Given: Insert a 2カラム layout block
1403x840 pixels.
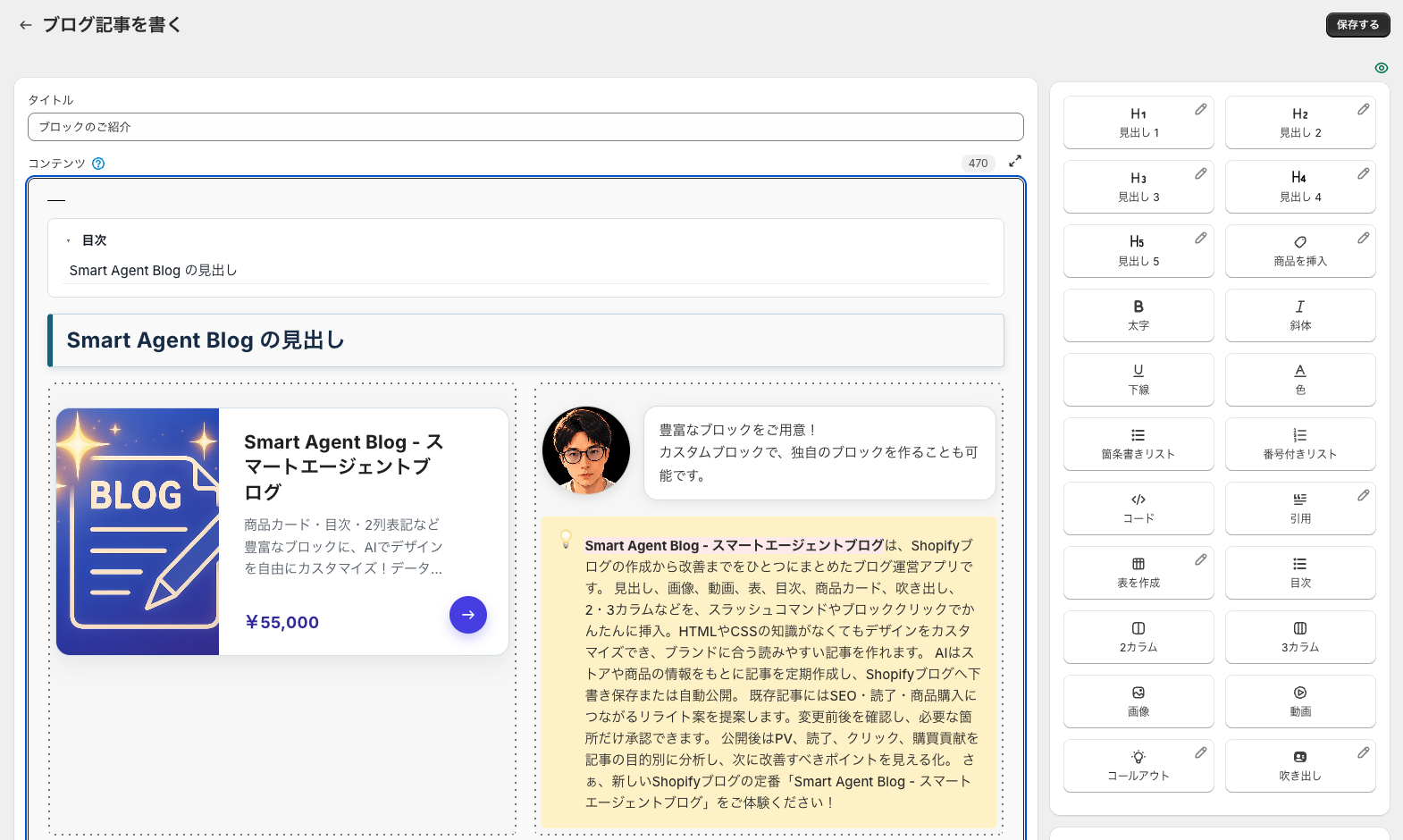Looking at the screenshot, I should [x=1138, y=637].
